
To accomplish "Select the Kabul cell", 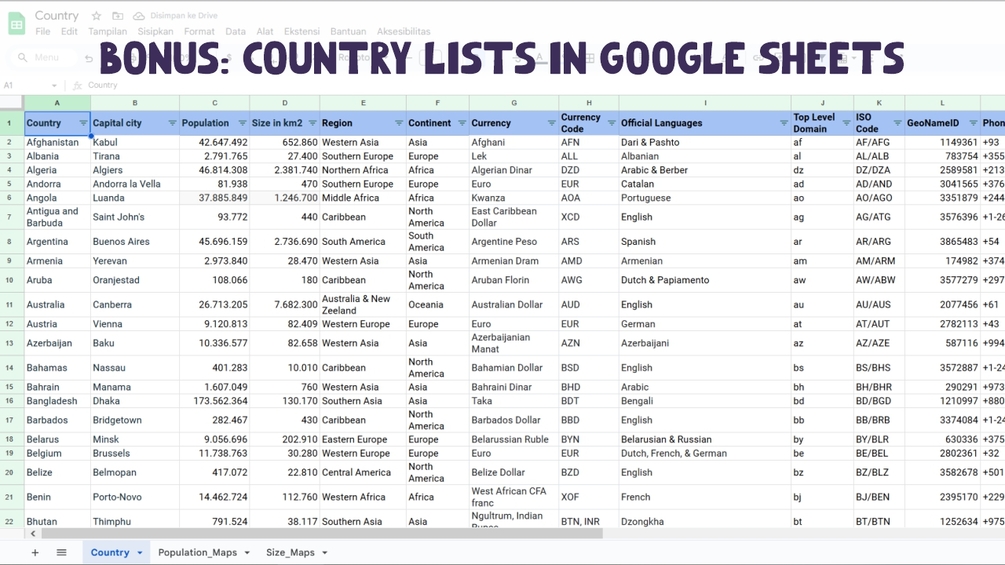I will click(x=135, y=142).
